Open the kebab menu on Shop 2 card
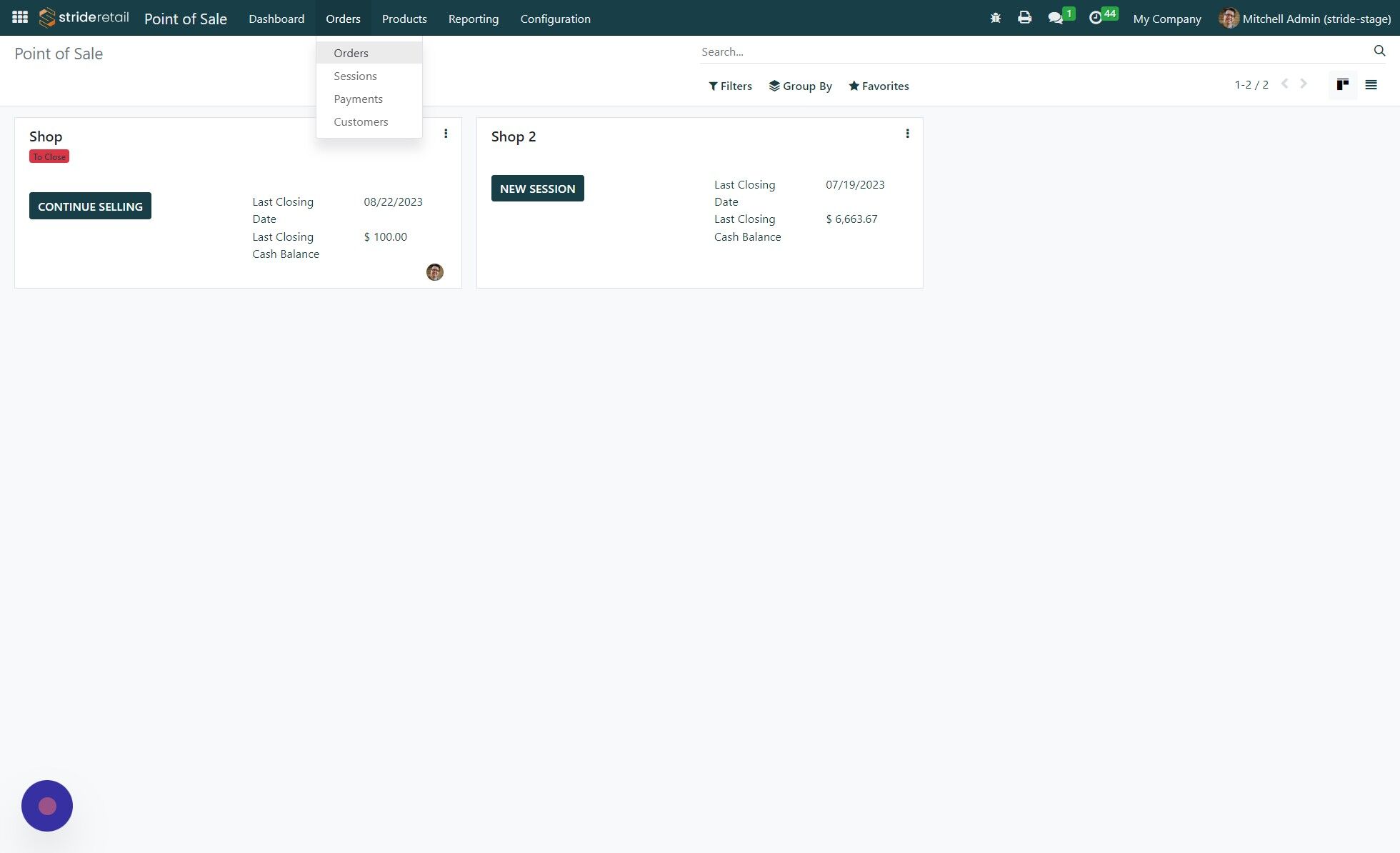This screenshot has height=853, width=1400. pyautogui.click(x=907, y=133)
